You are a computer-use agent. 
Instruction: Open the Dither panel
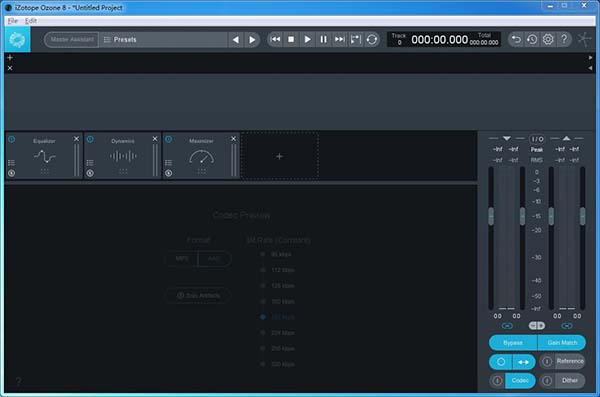(570, 381)
